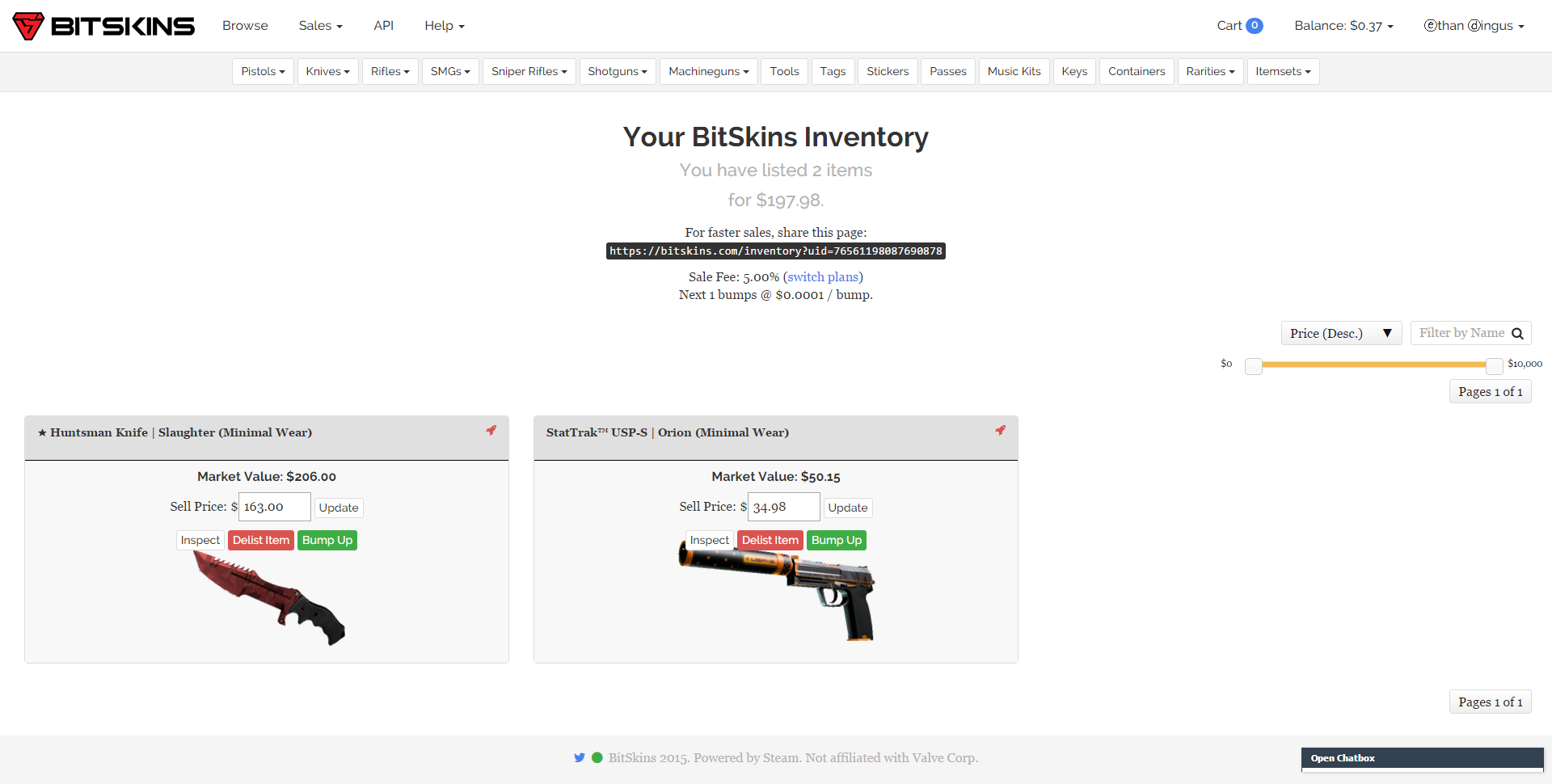The height and width of the screenshot is (784, 1552).
Task: Delist the USP-S Orion item
Action: pos(770,540)
